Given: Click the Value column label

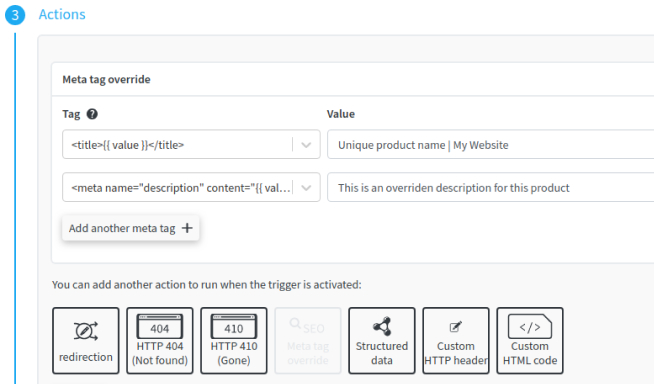Looking at the screenshot, I should pos(341,114).
